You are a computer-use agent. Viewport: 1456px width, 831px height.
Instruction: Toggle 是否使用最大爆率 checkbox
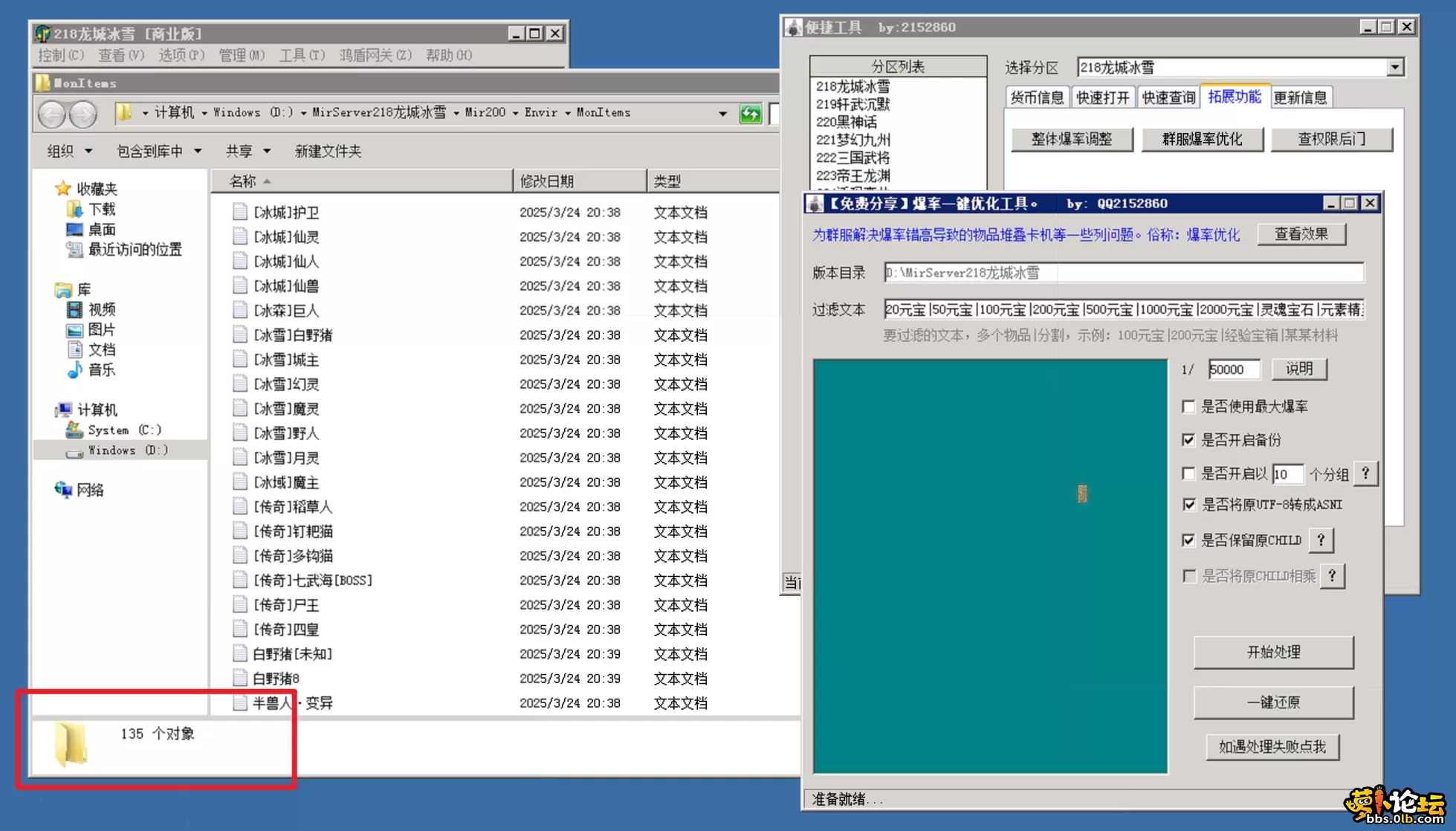[x=1188, y=407]
